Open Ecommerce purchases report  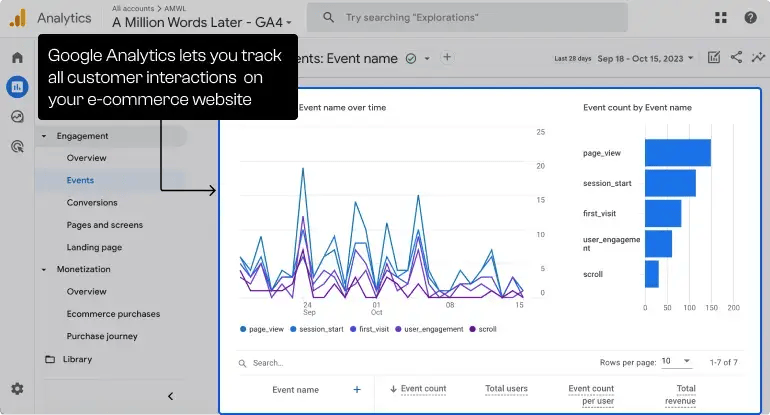tap(113, 314)
